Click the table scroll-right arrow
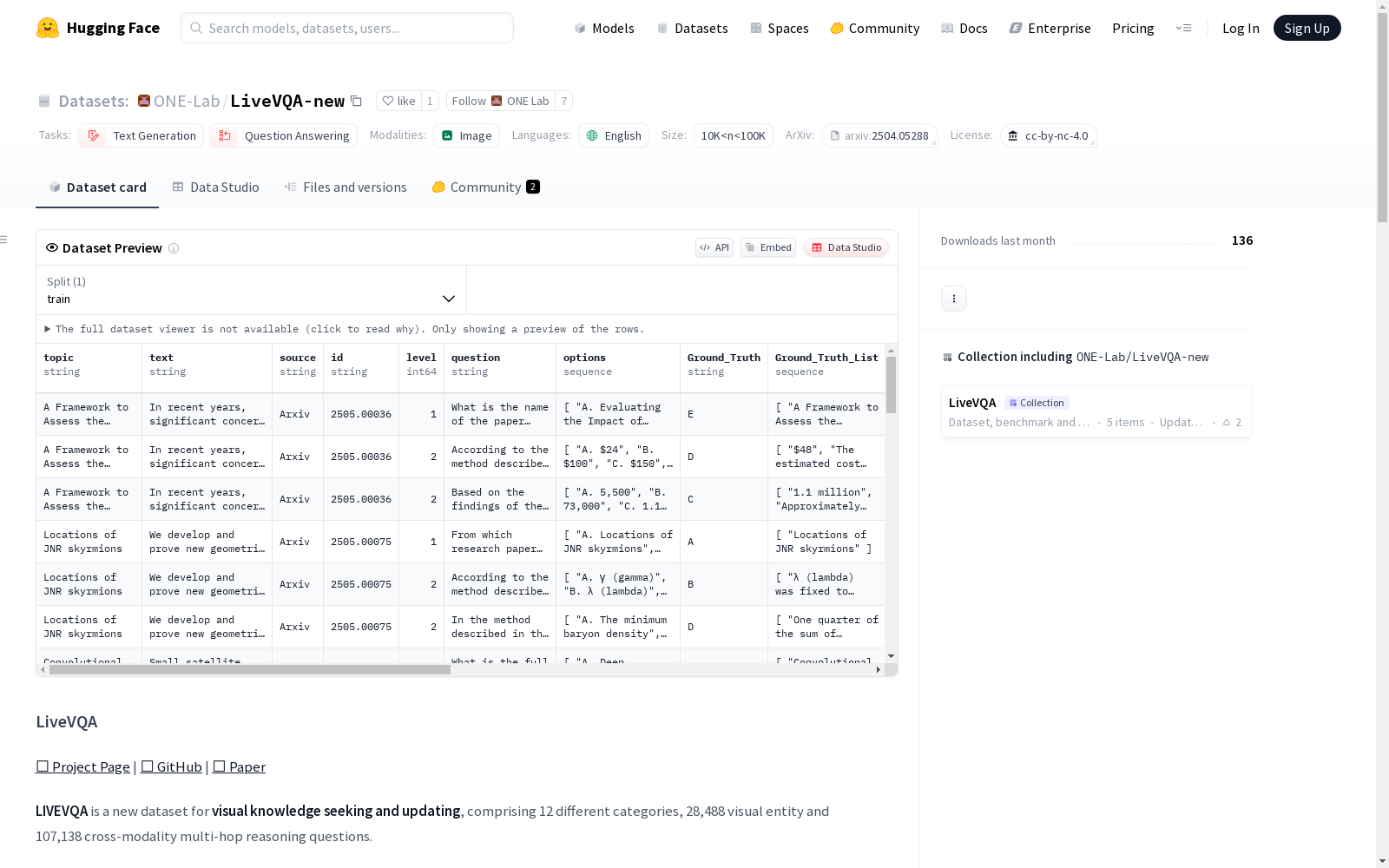1389x868 pixels. (x=879, y=669)
